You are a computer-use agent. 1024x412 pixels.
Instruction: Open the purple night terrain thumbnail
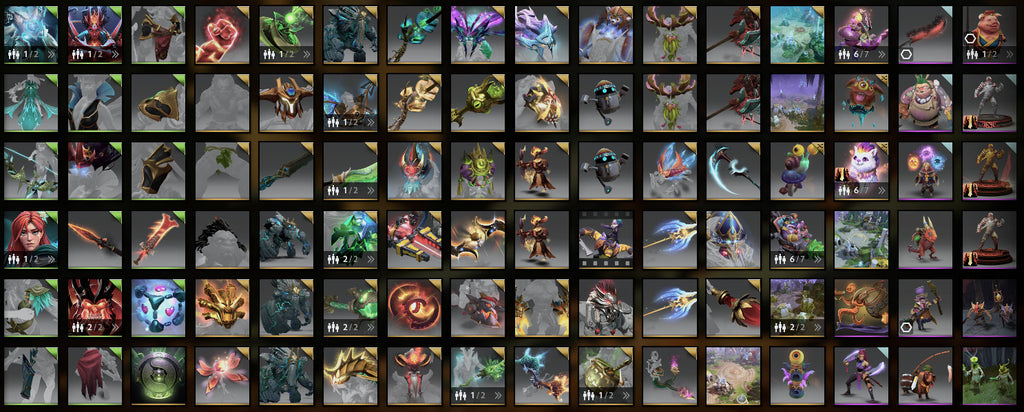pos(798,103)
